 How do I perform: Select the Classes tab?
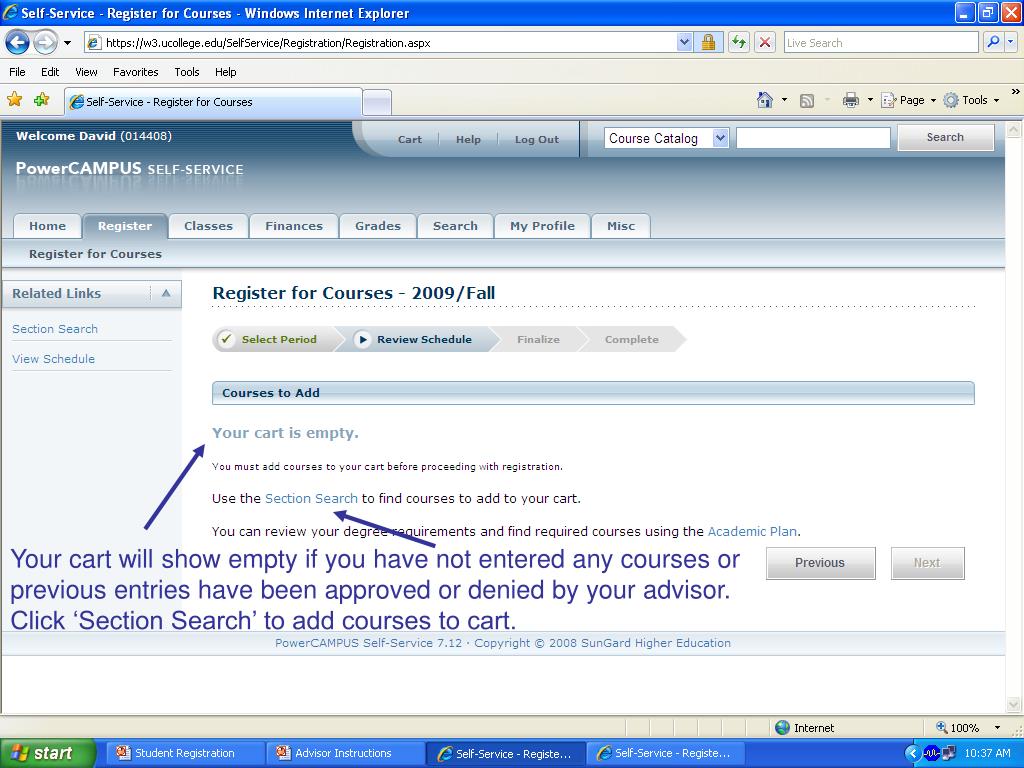pos(208,226)
